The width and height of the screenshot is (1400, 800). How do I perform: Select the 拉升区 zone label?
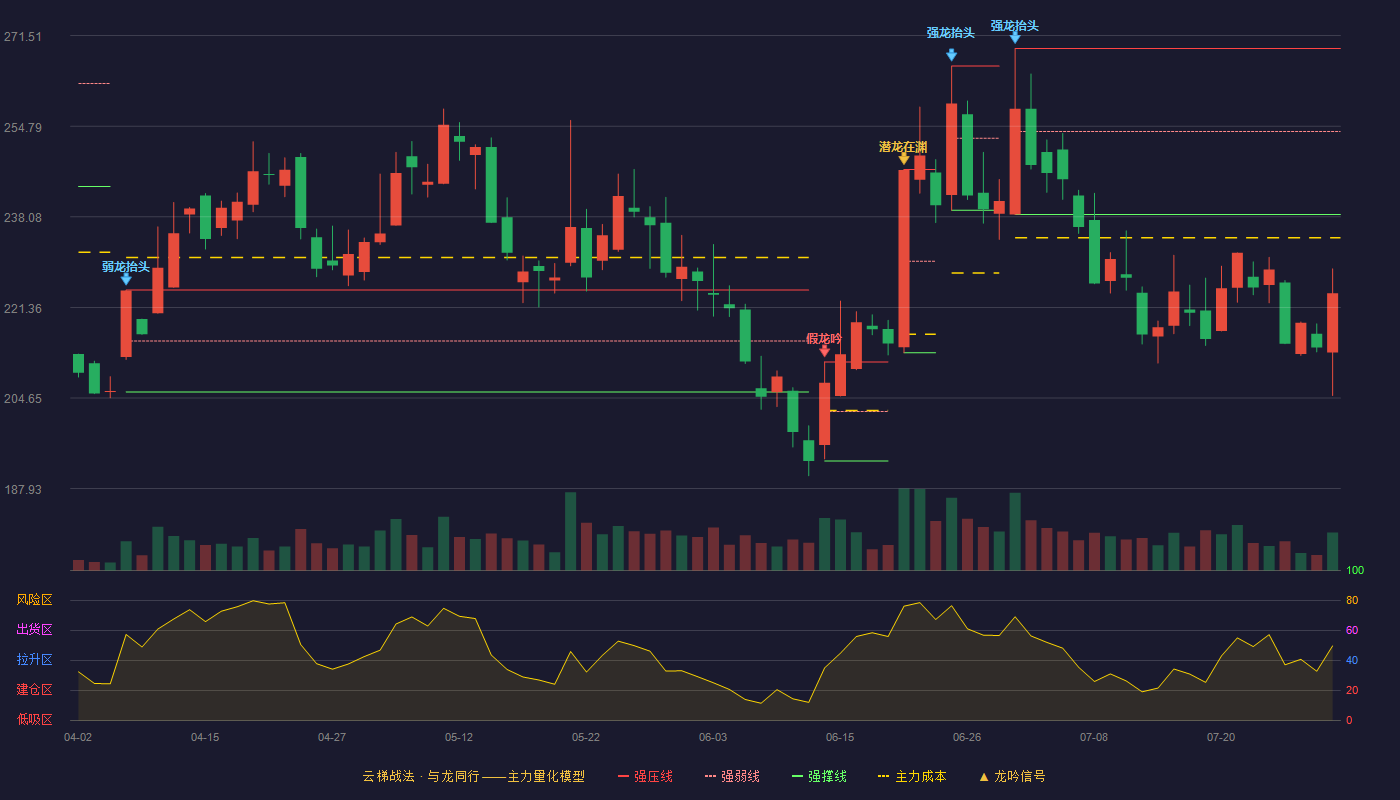[35, 660]
